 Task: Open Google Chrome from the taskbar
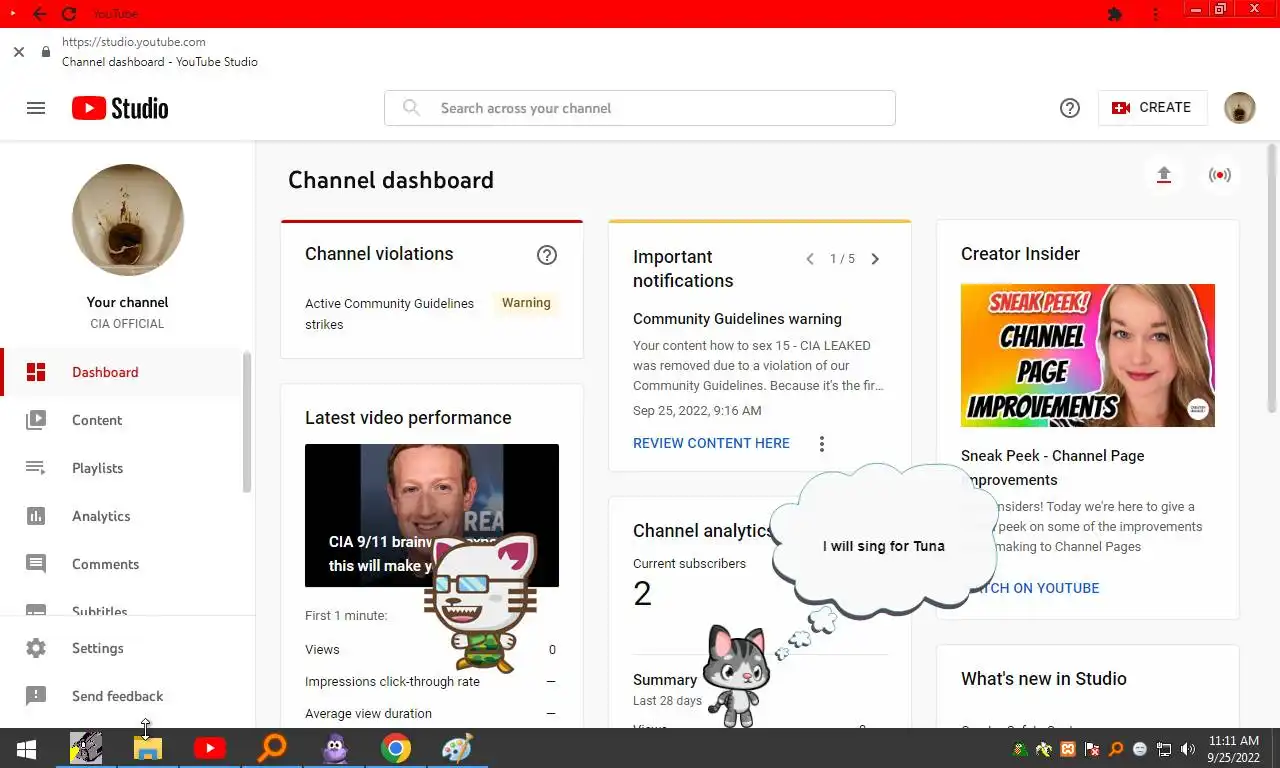[396, 748]
